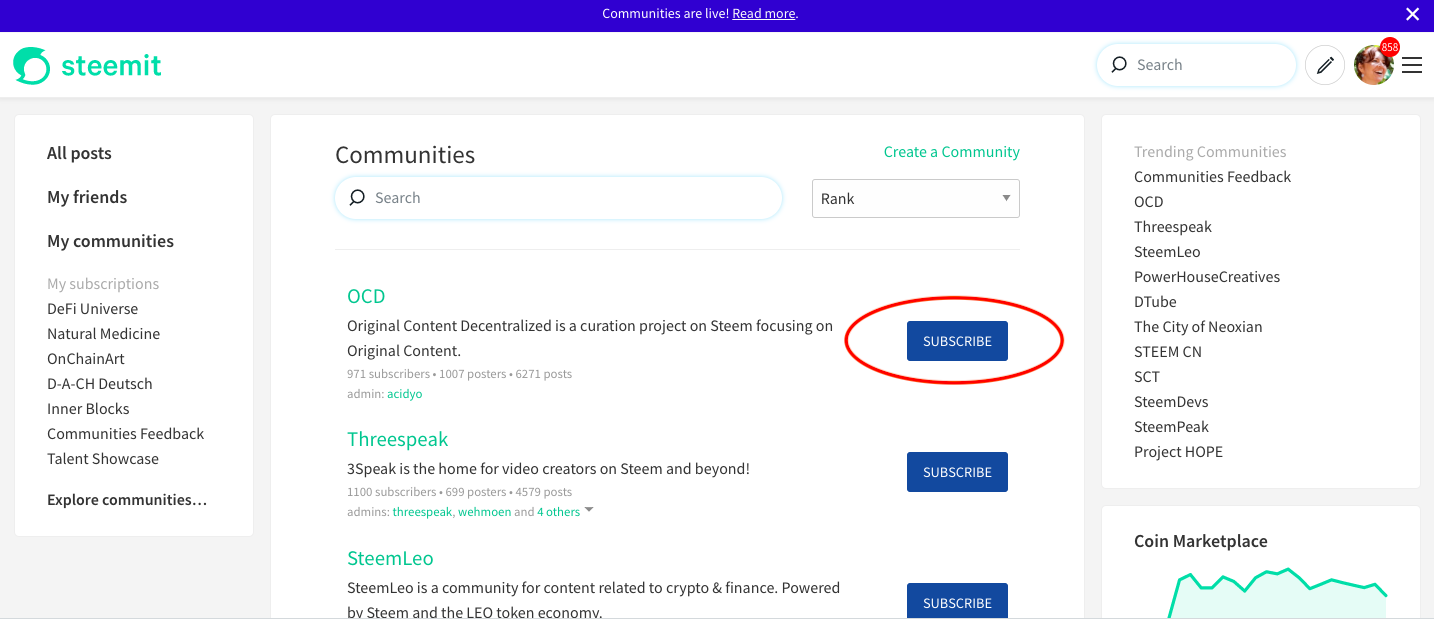Open the OCD community title
The image size is (1434, 621).
pos(366,296)
